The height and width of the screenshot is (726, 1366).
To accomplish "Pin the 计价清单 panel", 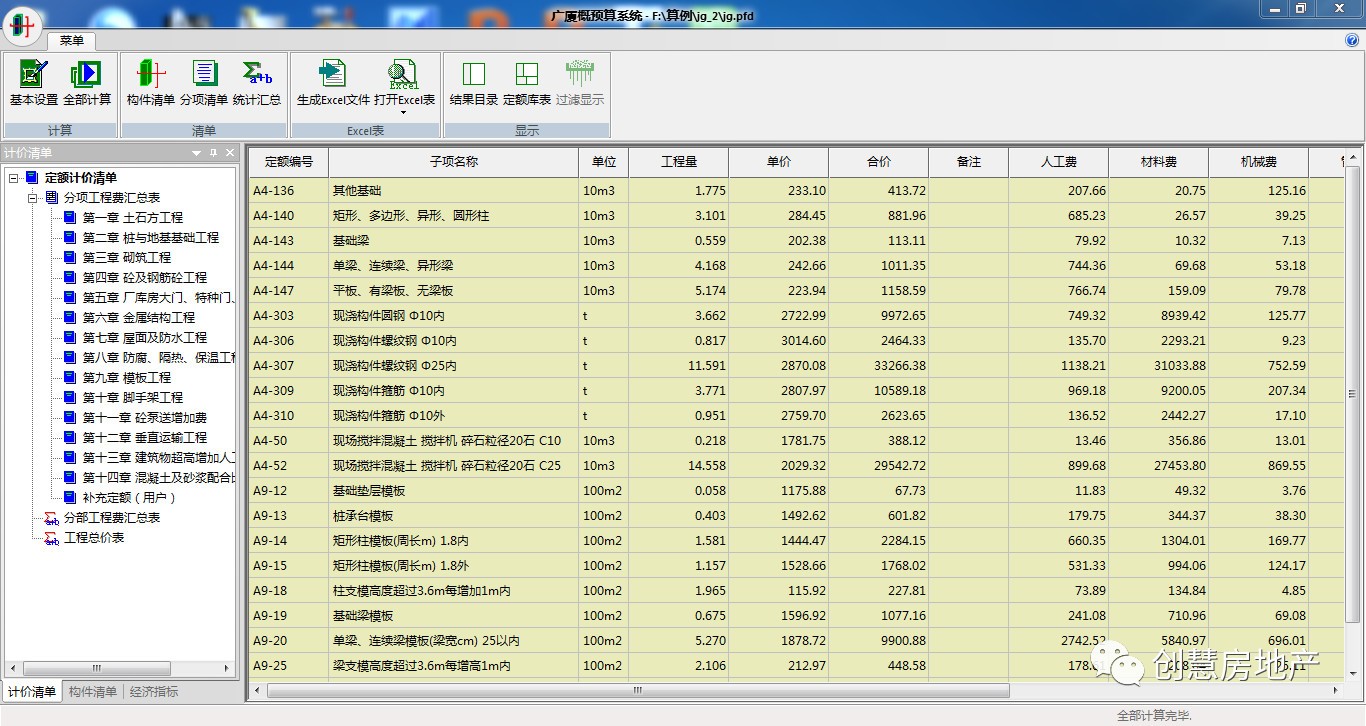I will [213, 153].
